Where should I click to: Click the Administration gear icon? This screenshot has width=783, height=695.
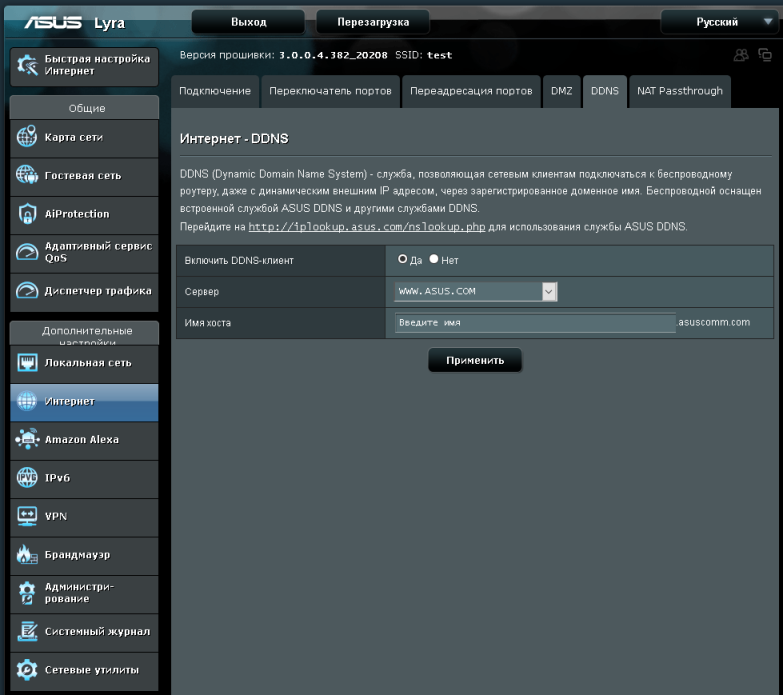tap(27, 593)
